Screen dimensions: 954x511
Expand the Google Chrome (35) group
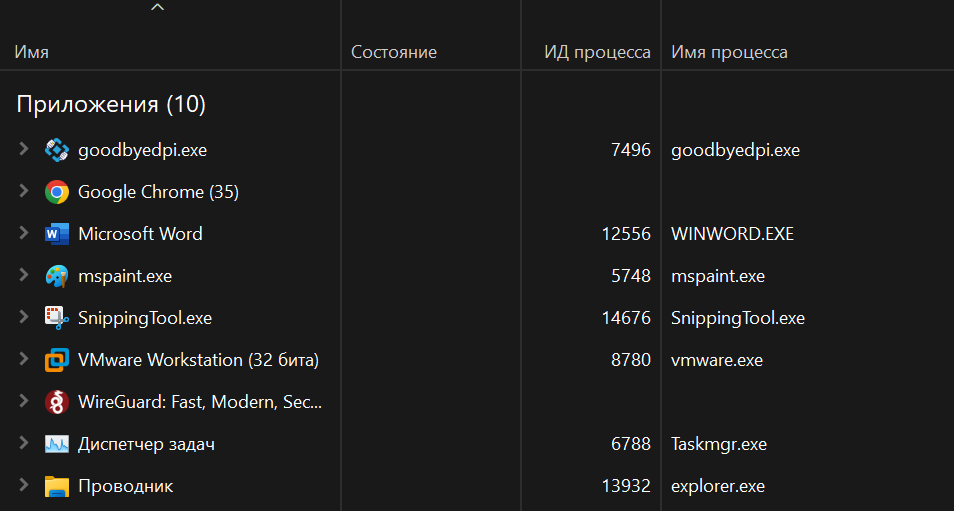tap(24, 192)
